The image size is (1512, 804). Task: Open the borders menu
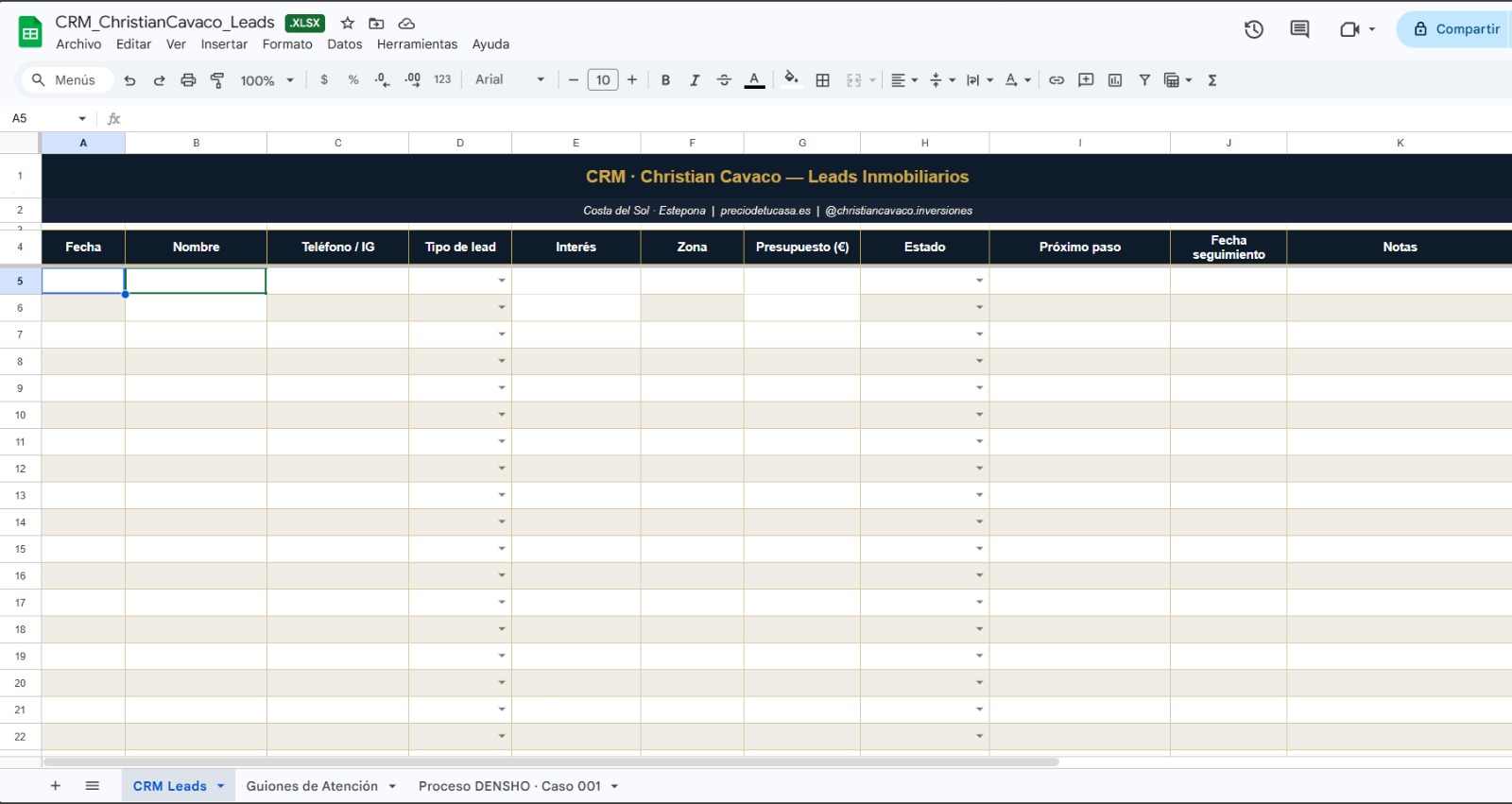pos(822,80)
